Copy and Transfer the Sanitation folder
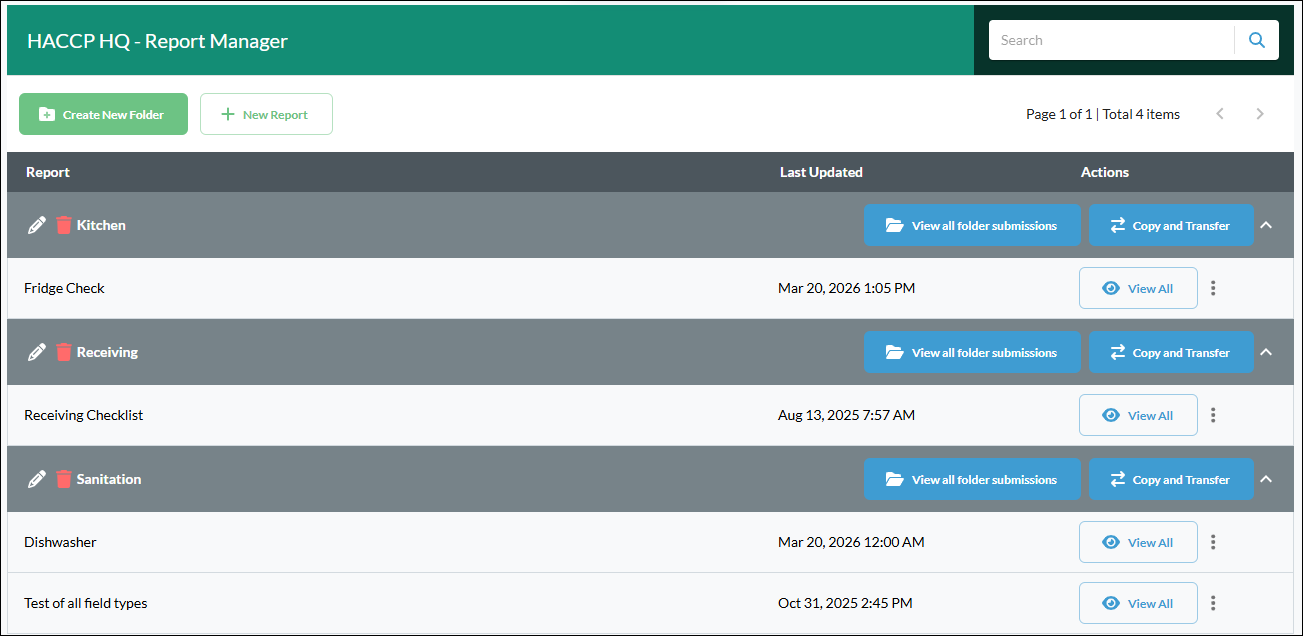 1171,479
